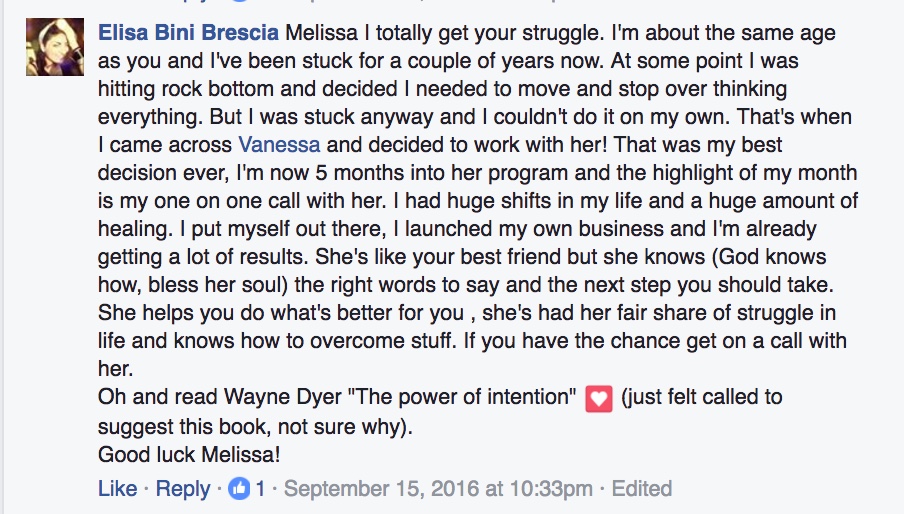Click the blue thumbs-up reaction icon
The image size is (904, 514).
[238, 489]
